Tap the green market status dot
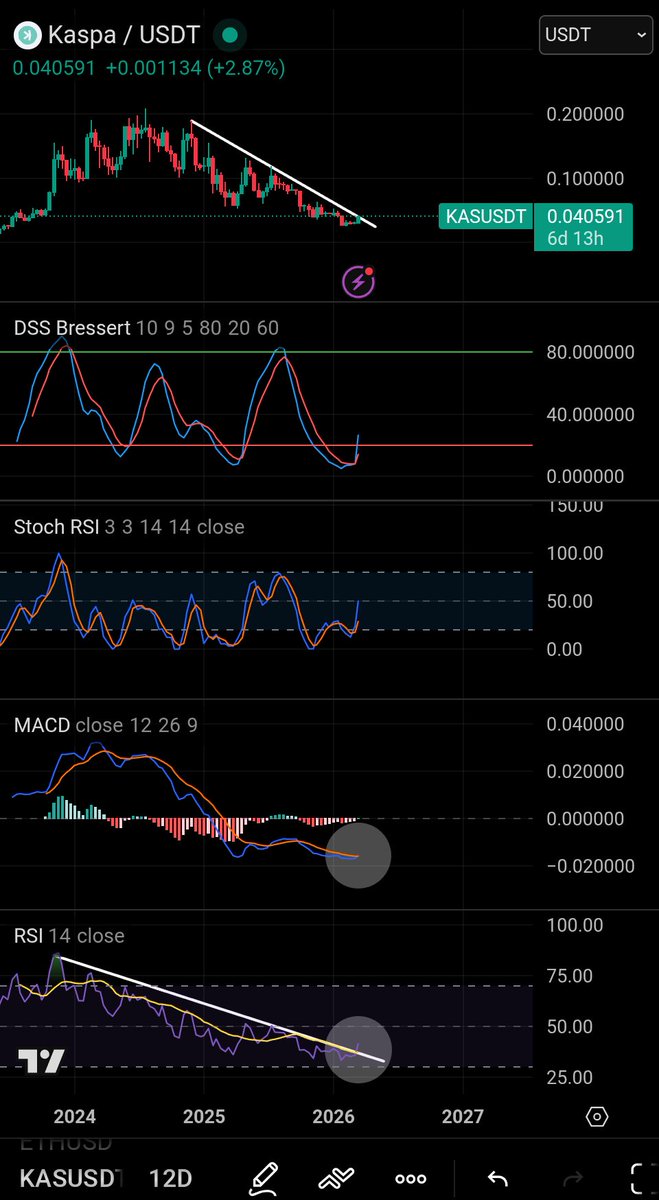The image size is (659, 1200). click(x=231, y=35)
